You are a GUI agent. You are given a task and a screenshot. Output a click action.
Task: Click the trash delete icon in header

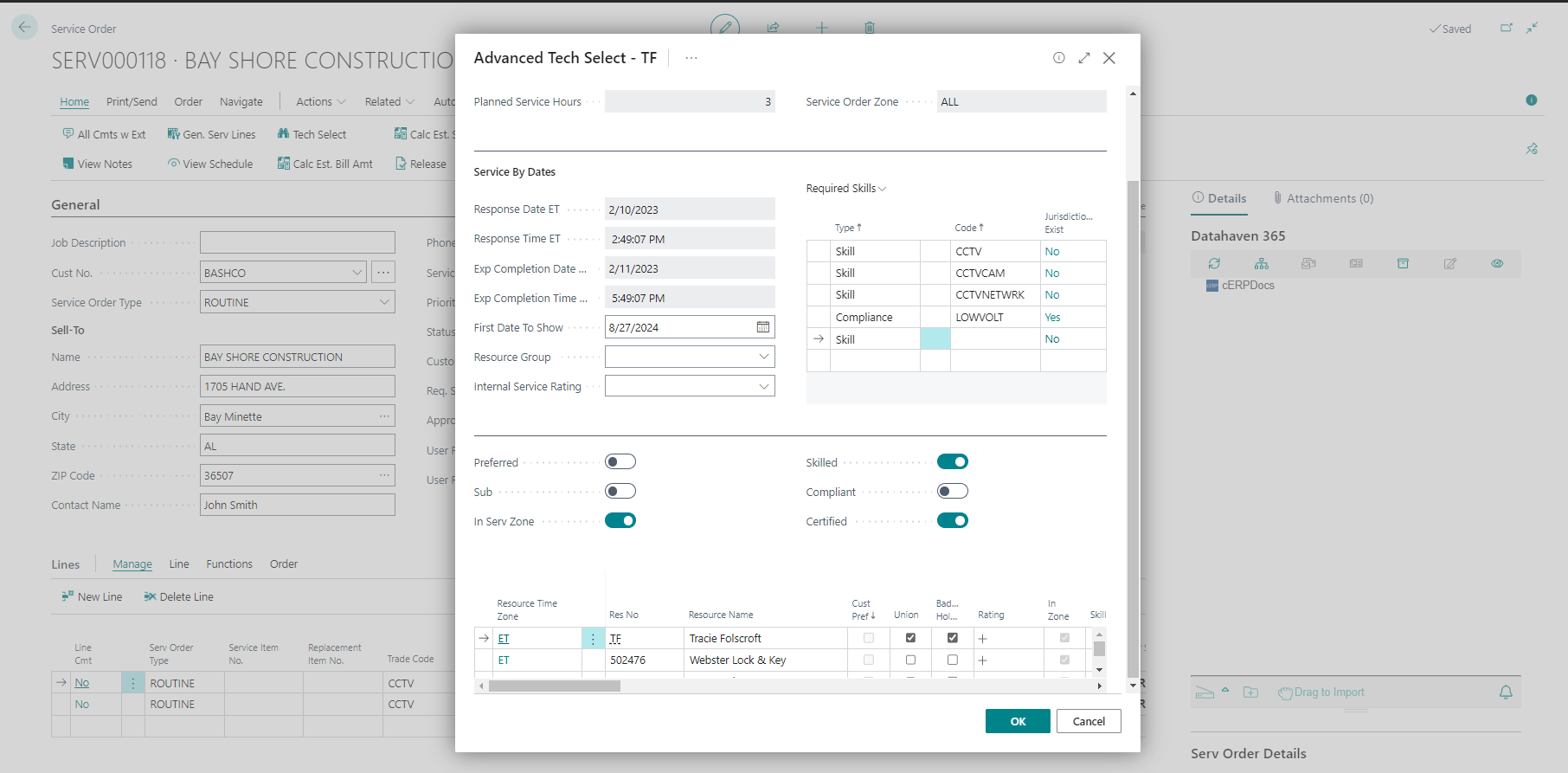coord(870,28)
